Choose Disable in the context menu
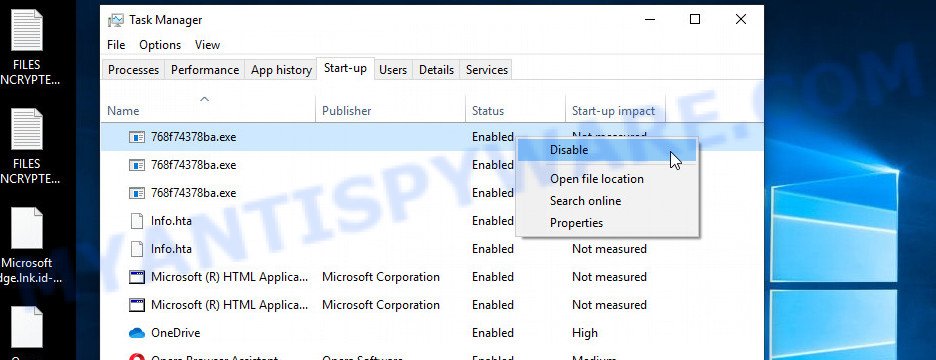The width and height of the screenshot is (936, 360). coord(608,150)
